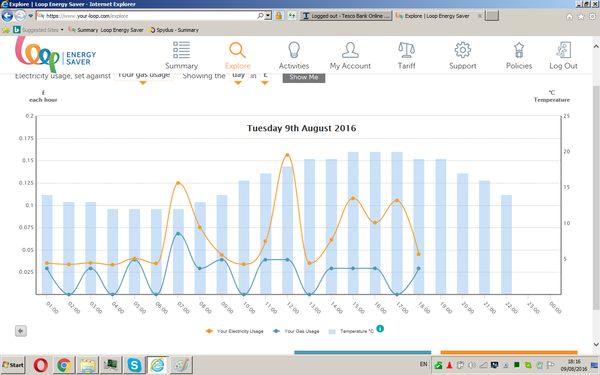Screen dimensions: 600x375
Task: Open Skype from the taskbar
Action: click(134, 365)
